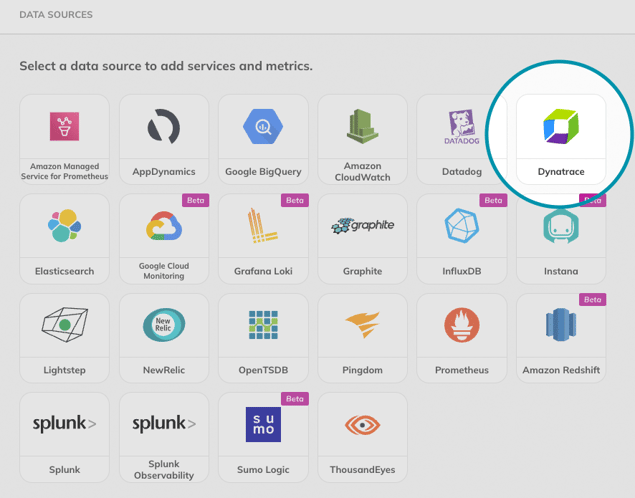The height and width of the screenshot is (498, 635).
Task: Click the DATA SOURCES heading
Action: tap(56, 15)
